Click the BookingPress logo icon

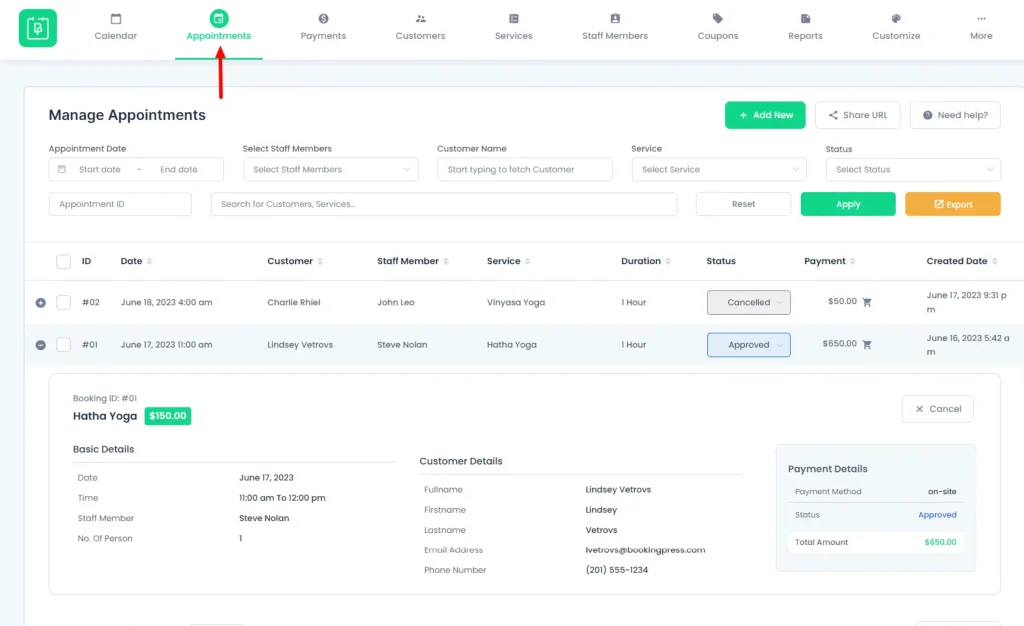(38, 28)
